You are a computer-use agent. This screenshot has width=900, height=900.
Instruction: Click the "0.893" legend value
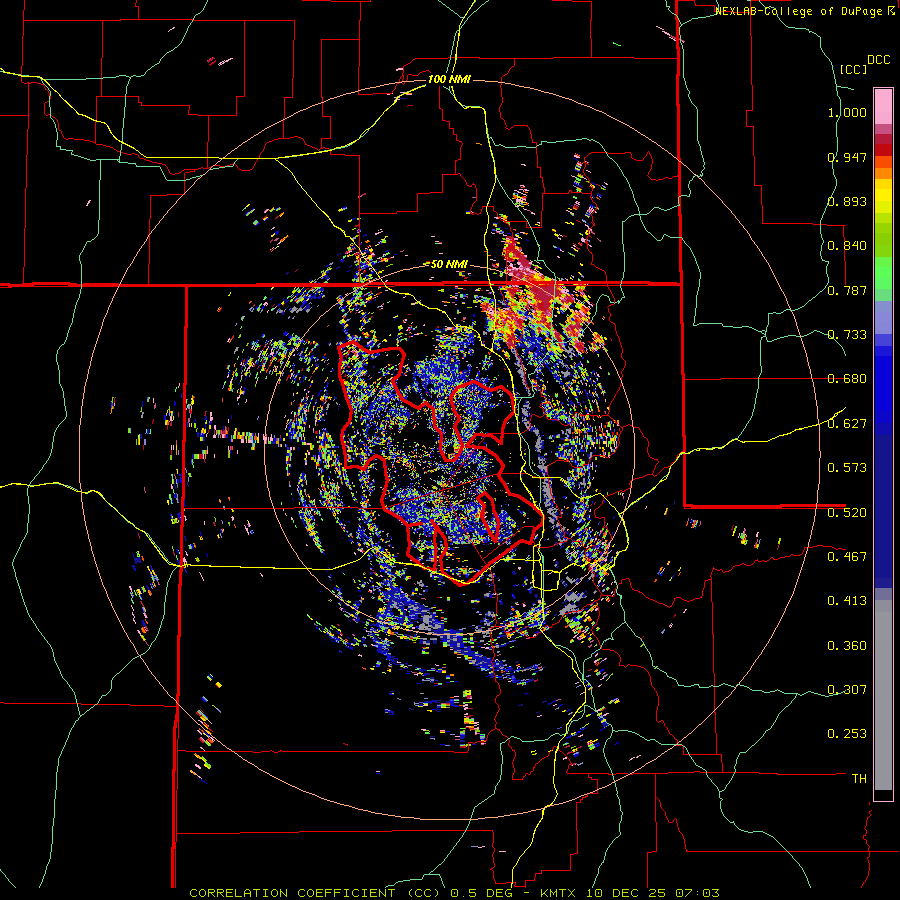click(847, 201)
